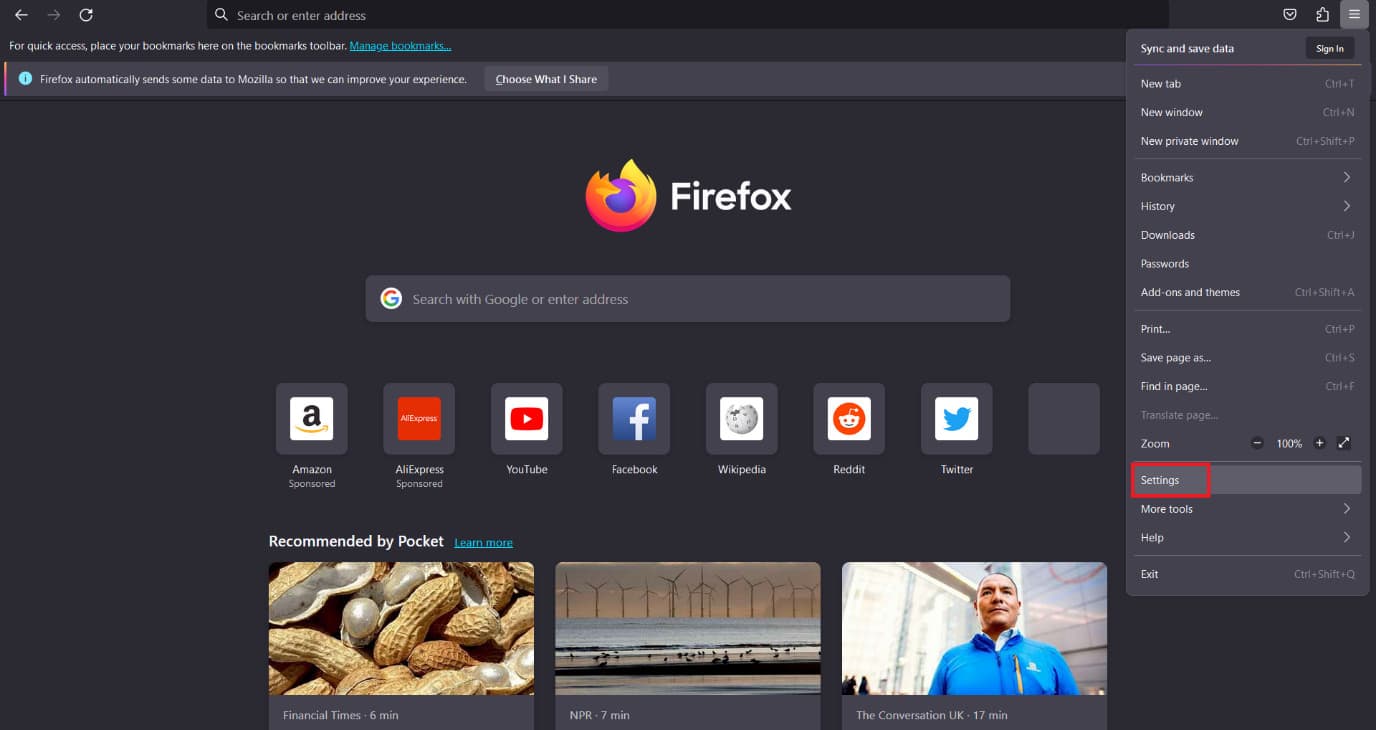Open the Manage bookmarks... link
Screen dimensions: 1376x730
400,46
